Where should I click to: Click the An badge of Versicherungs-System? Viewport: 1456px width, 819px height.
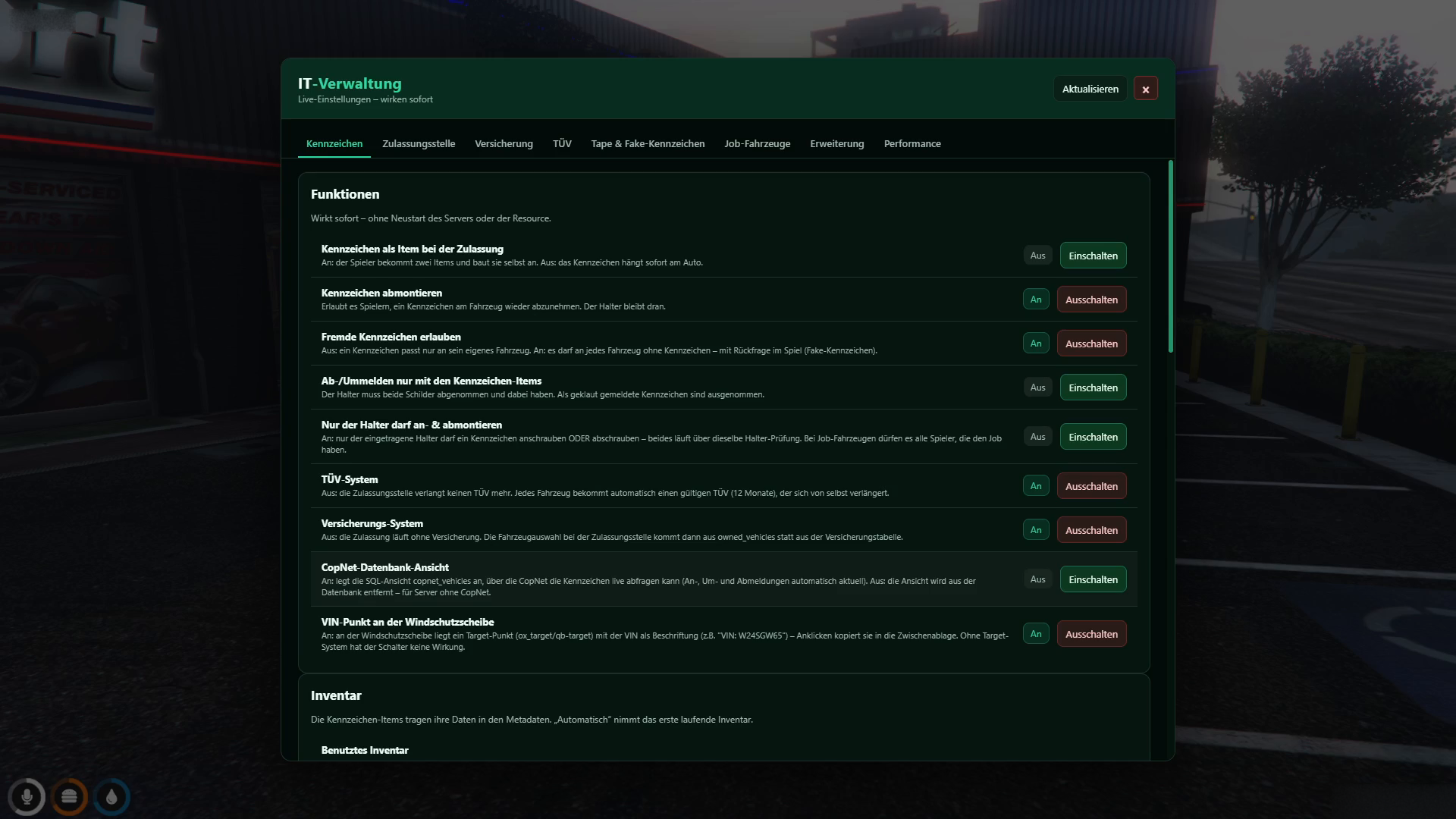click(x=1036, y=530)
